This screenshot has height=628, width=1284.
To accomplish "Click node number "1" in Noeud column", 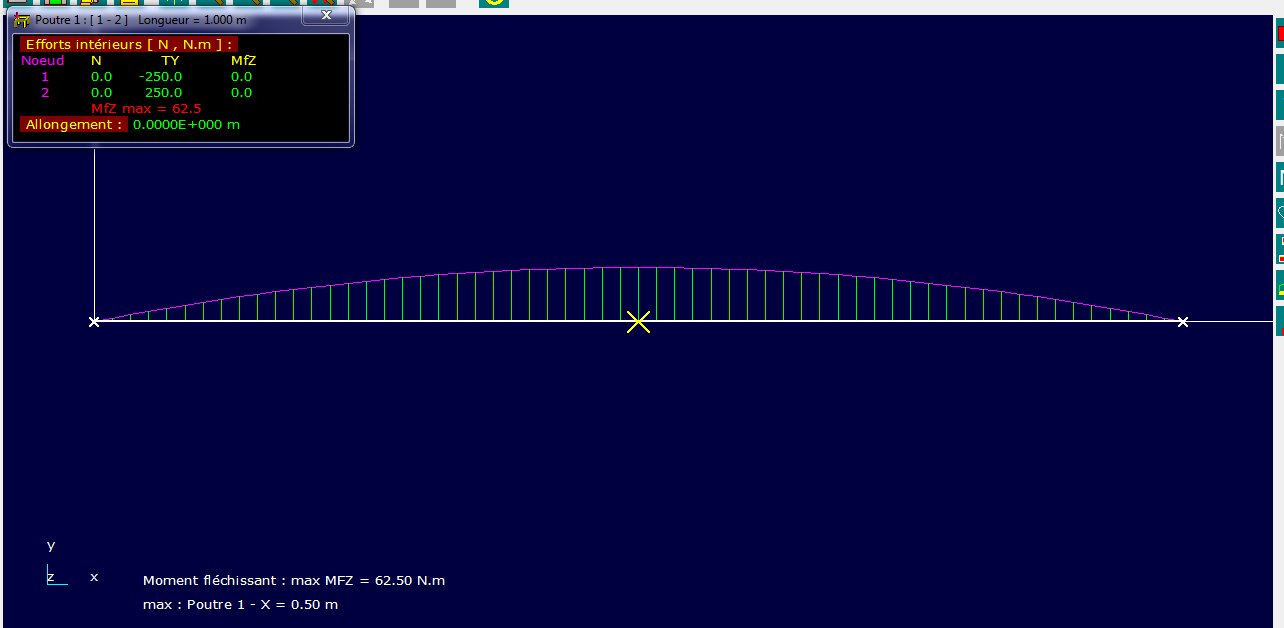I will [x=45, y=76].
